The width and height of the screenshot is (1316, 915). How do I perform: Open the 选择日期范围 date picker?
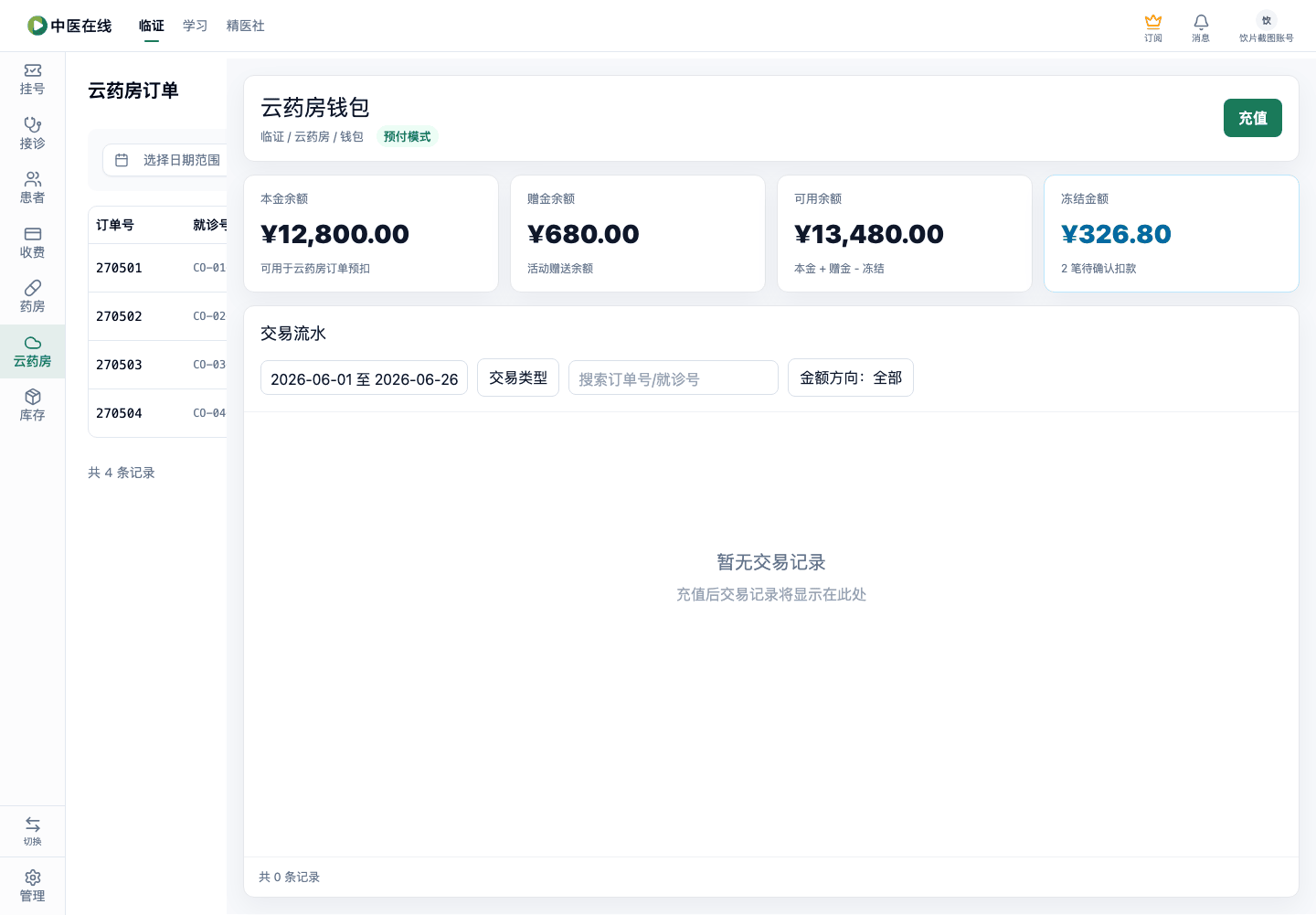(x=165, y=160)
